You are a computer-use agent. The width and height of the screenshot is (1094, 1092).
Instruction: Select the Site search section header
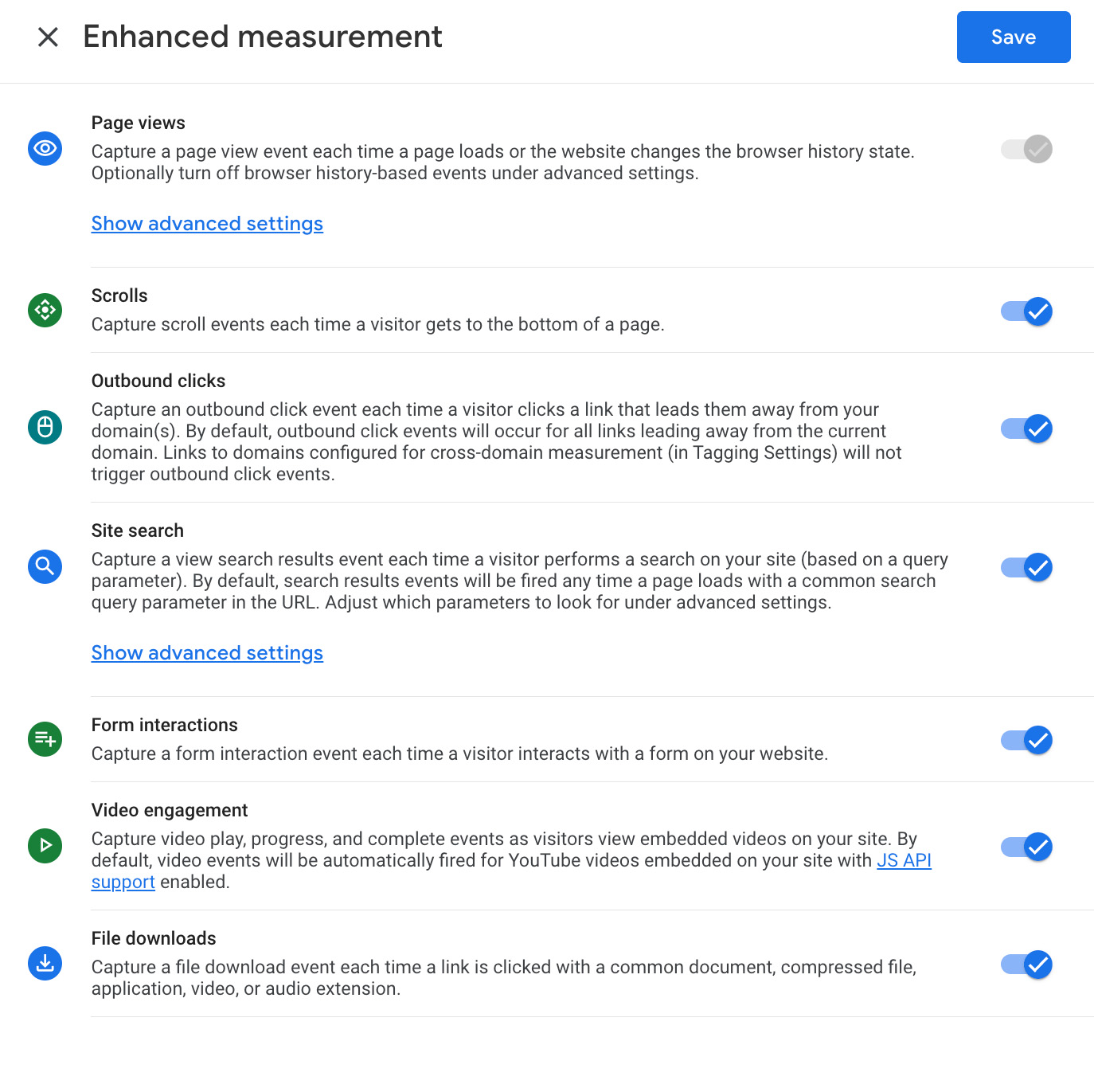click(x=137, y=530)
